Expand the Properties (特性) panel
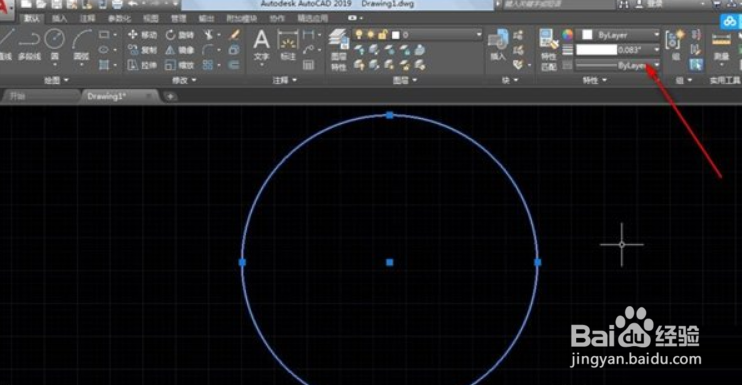The image size is (743, 385). point(594,80)
